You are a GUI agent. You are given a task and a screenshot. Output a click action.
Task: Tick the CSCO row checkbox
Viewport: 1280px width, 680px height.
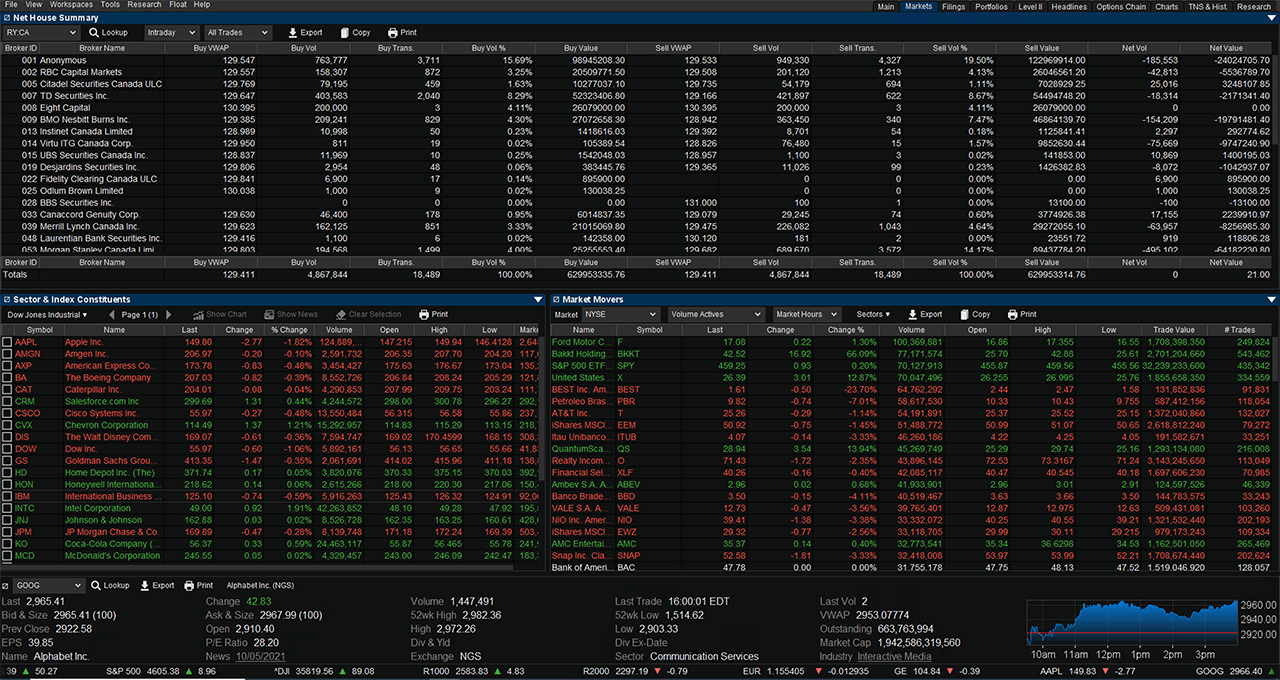pyautogui.click(x=7, y=413)
